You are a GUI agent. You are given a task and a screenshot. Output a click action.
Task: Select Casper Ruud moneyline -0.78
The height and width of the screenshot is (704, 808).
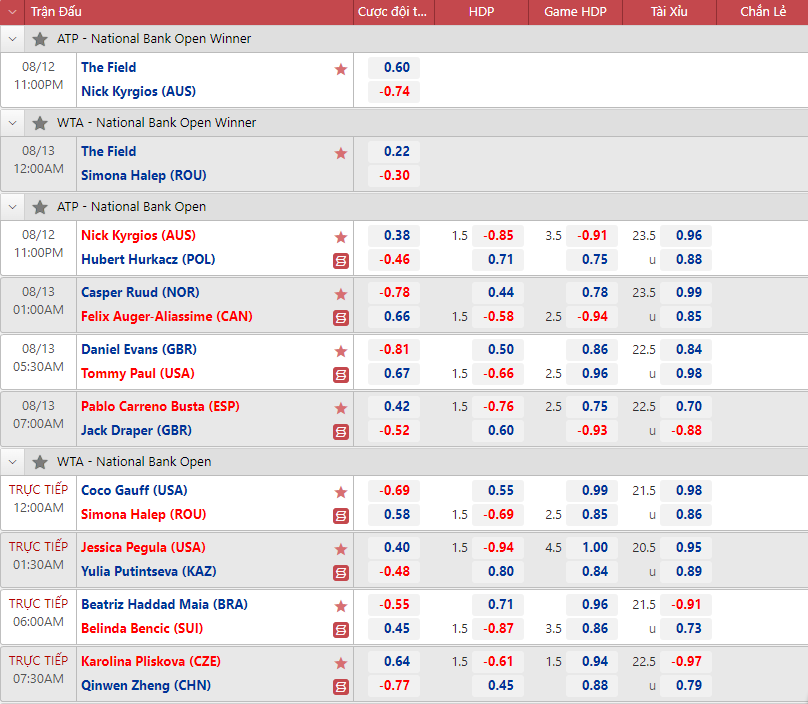tap(394, 293)
